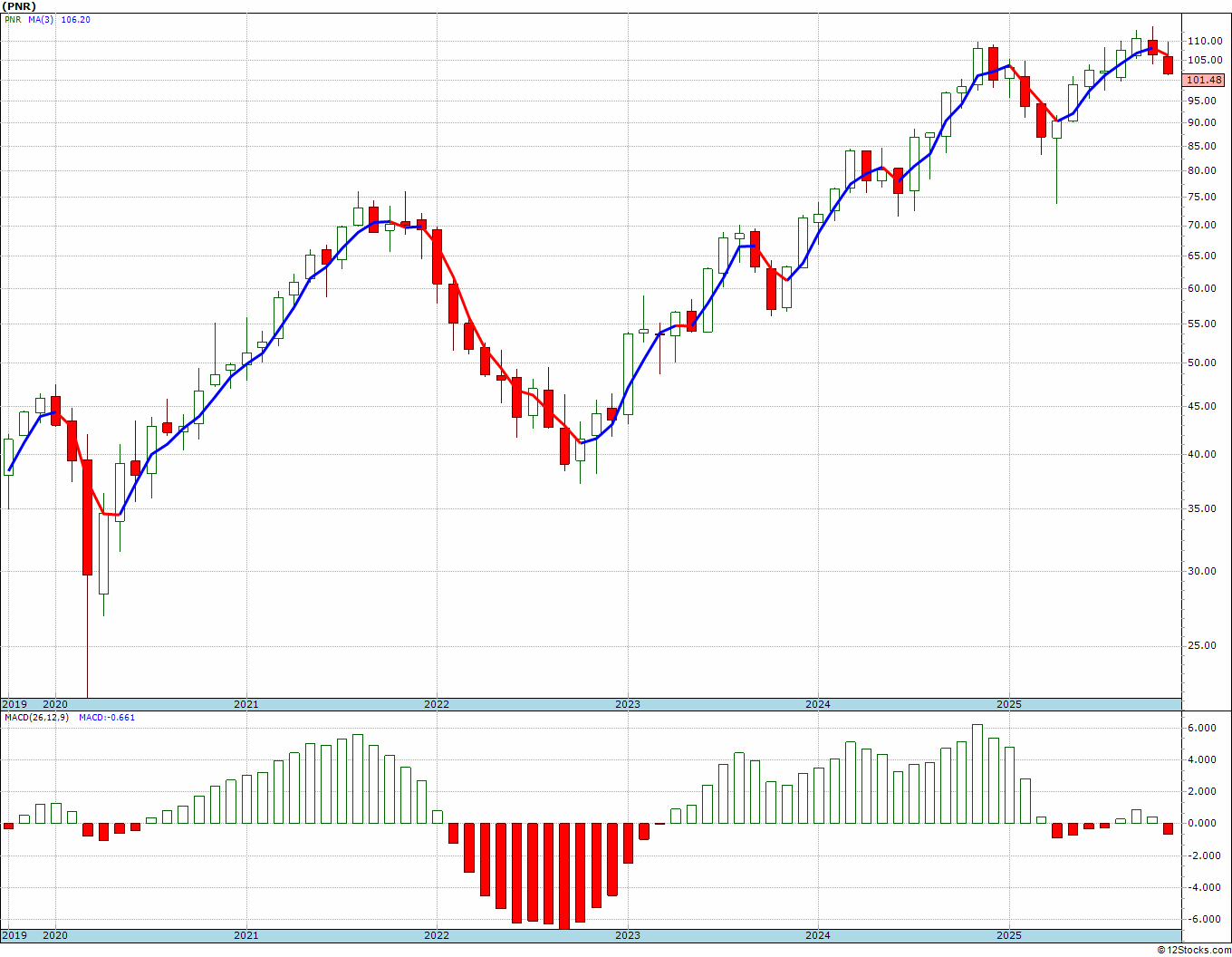
Task: Select the 95.00 price axis label
Action: [1202, 101]
